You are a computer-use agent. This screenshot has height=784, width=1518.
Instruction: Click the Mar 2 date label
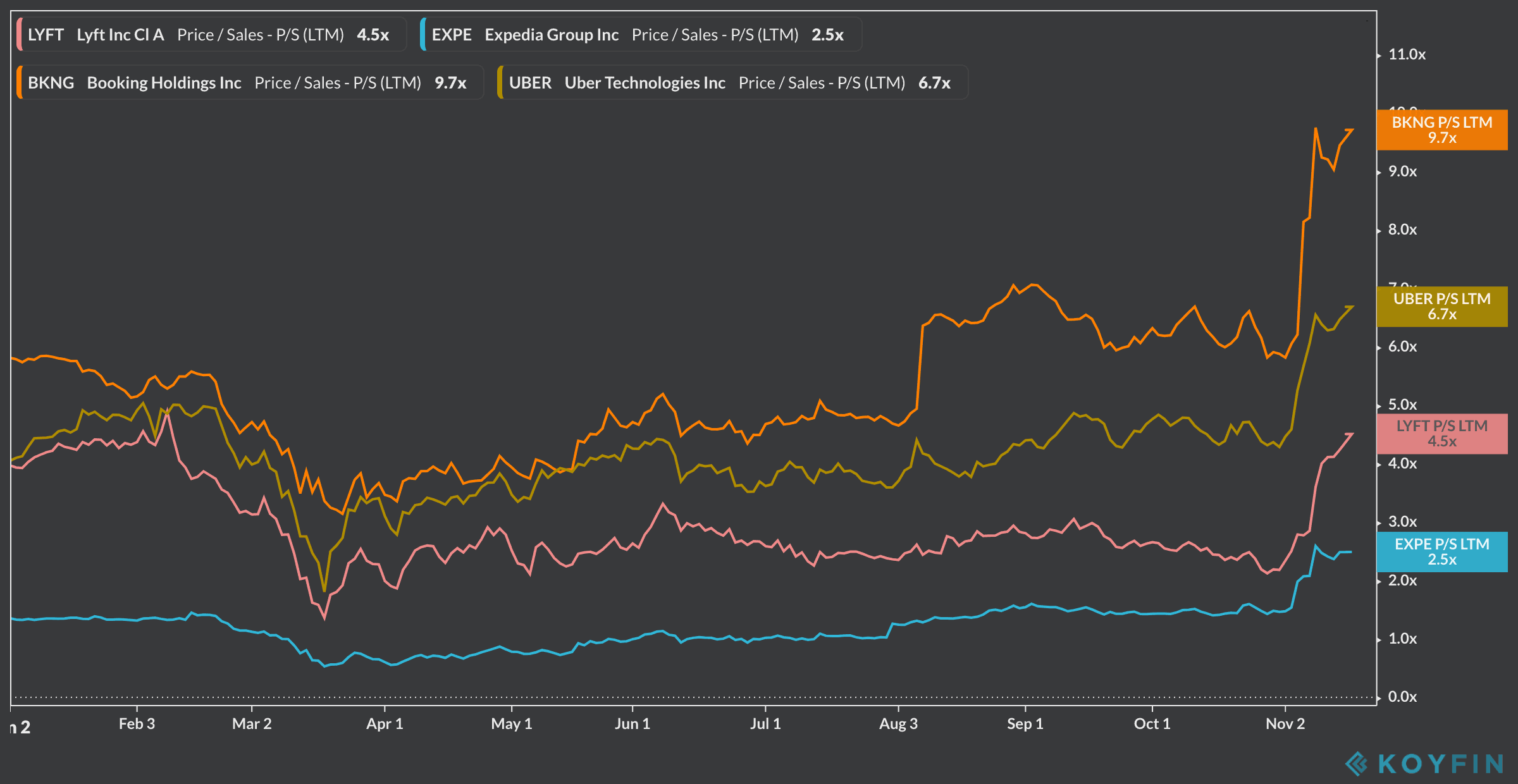(x=252, y=724)
